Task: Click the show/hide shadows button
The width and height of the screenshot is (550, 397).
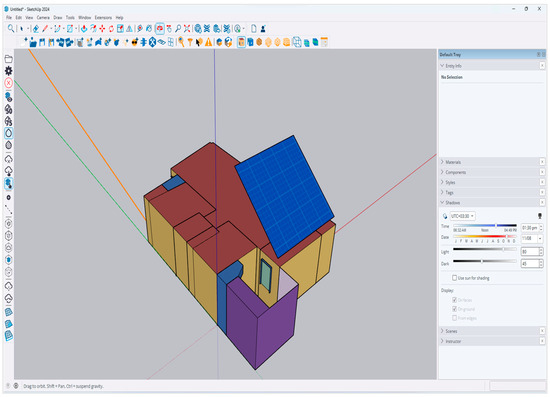Action: pyautogui.click(x=445, y=216)
